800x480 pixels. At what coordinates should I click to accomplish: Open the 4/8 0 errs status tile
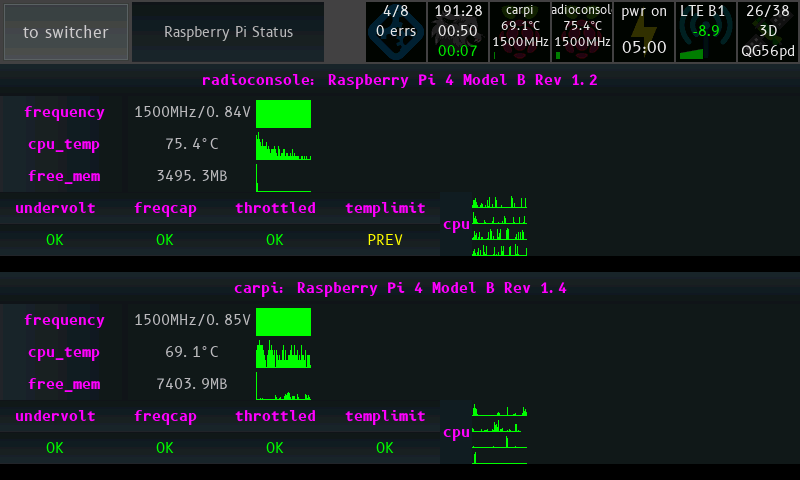(x=396, y=32)
